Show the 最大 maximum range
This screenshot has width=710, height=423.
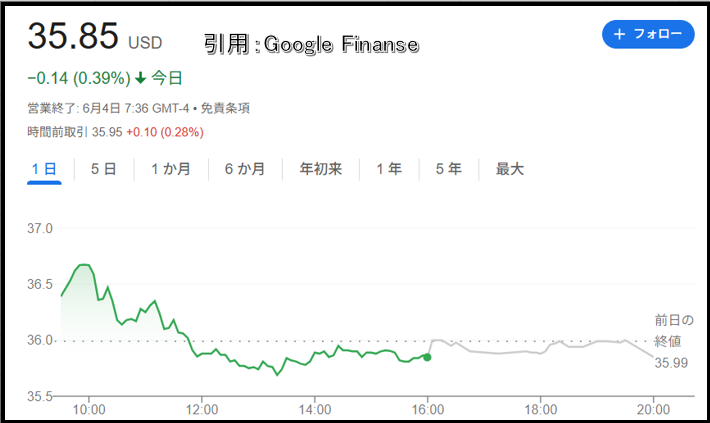(509, 169)
